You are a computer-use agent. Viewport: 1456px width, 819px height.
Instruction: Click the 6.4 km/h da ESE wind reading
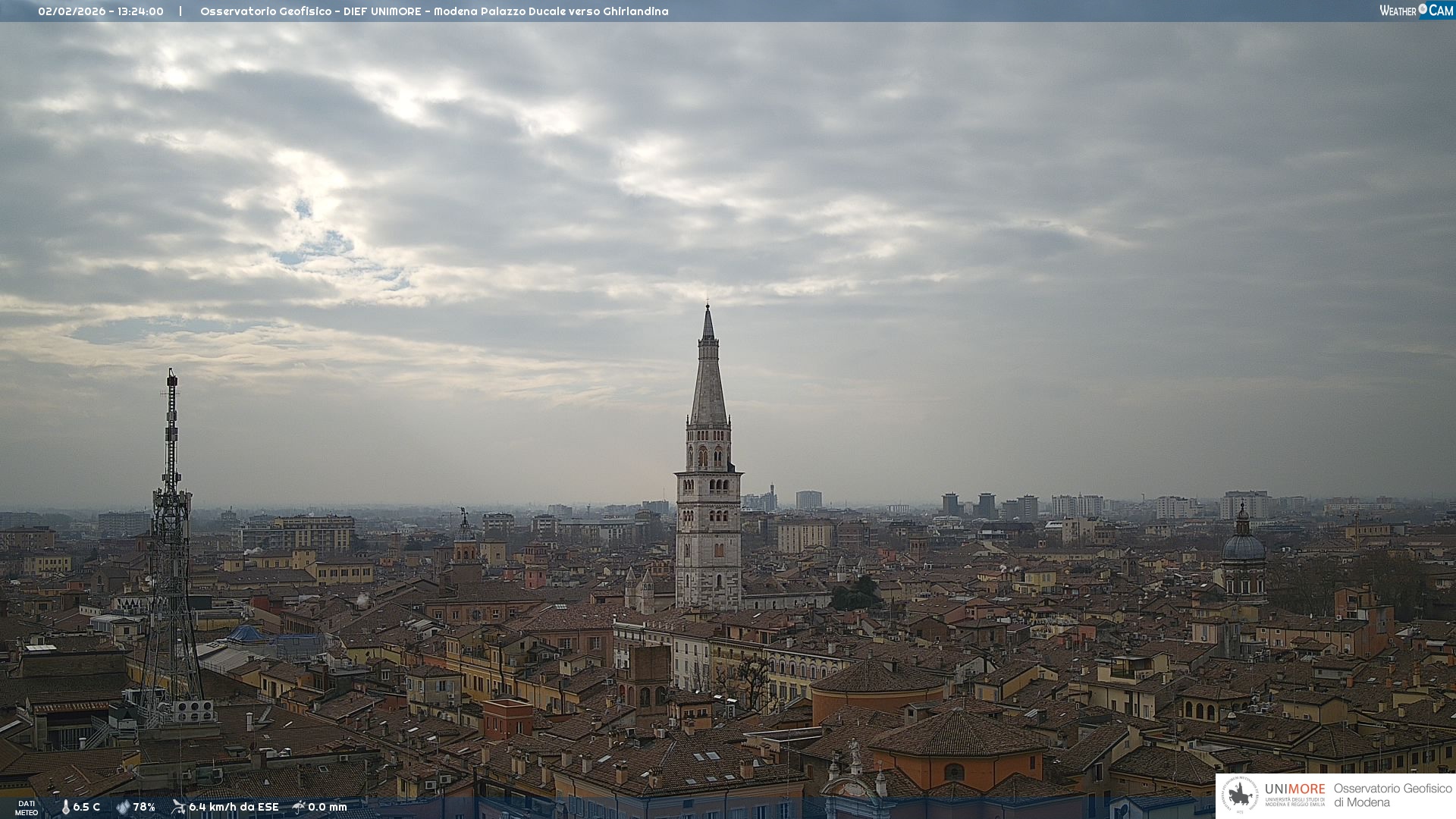click(x=234, y=807)
